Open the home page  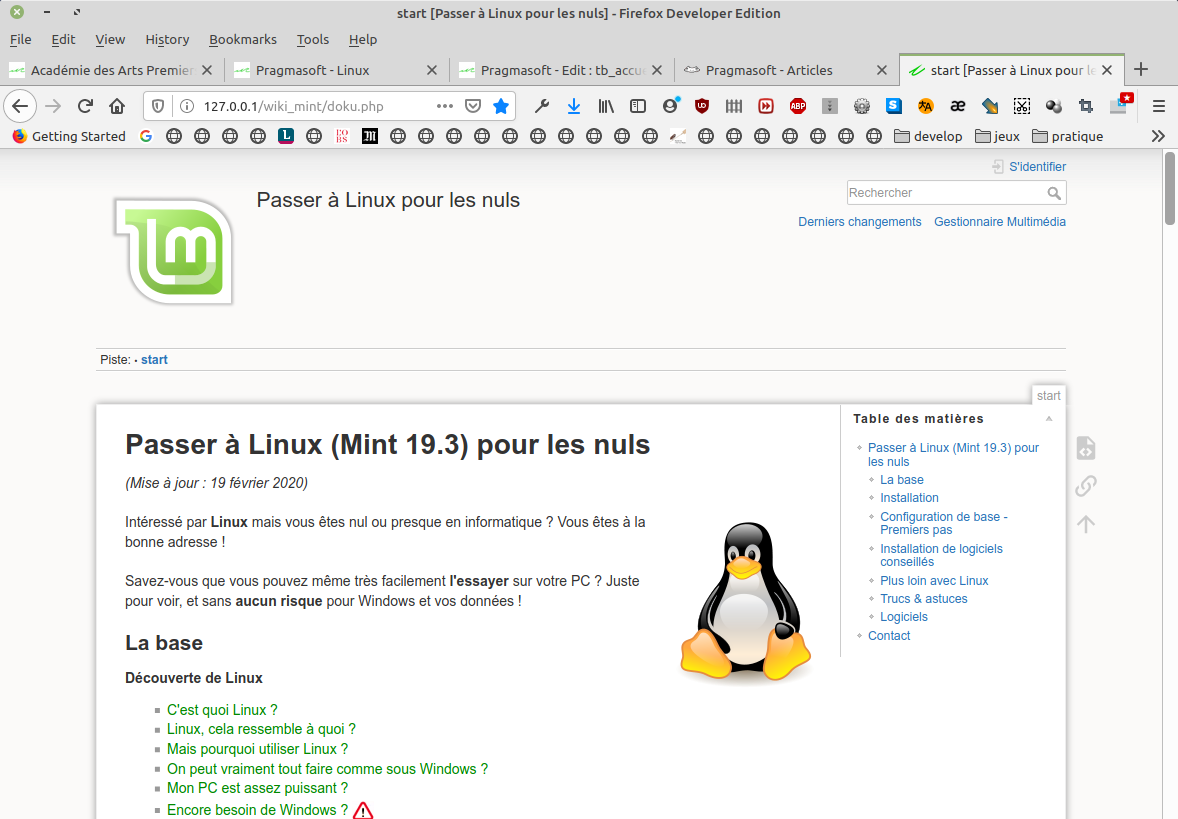pos(116,106)
